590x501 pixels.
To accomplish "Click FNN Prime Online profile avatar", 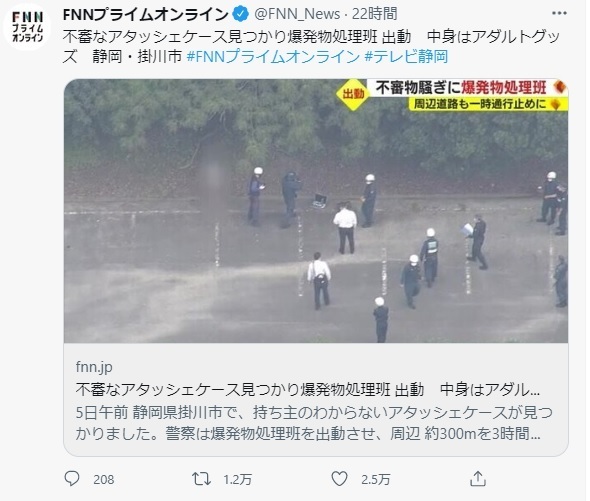I will click(x=27, y=27).
